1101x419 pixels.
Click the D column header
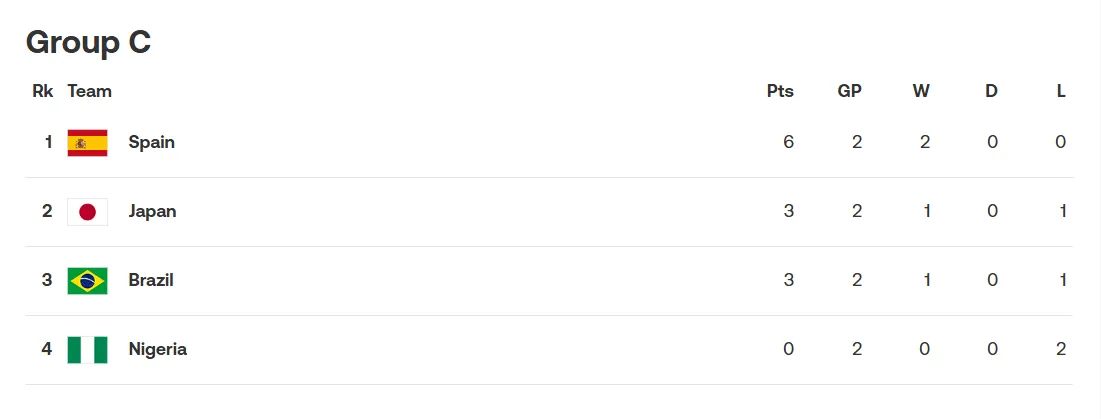pos(991,91)
